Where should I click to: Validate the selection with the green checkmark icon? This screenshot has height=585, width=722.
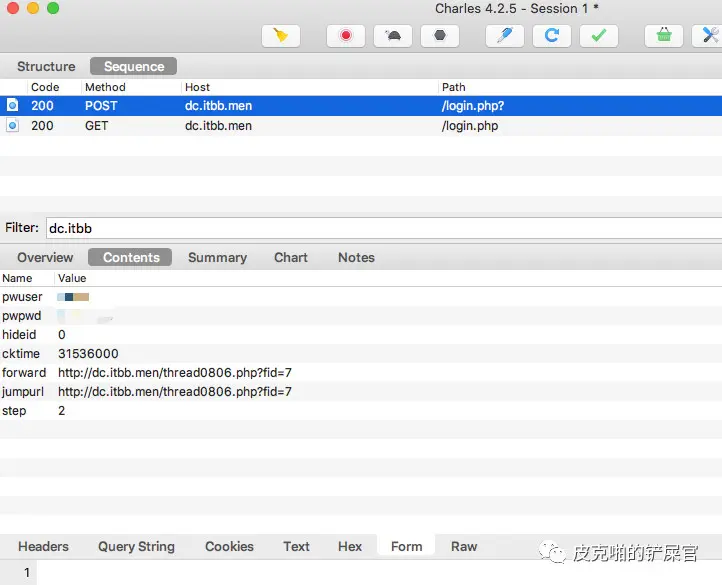[599, 36]
